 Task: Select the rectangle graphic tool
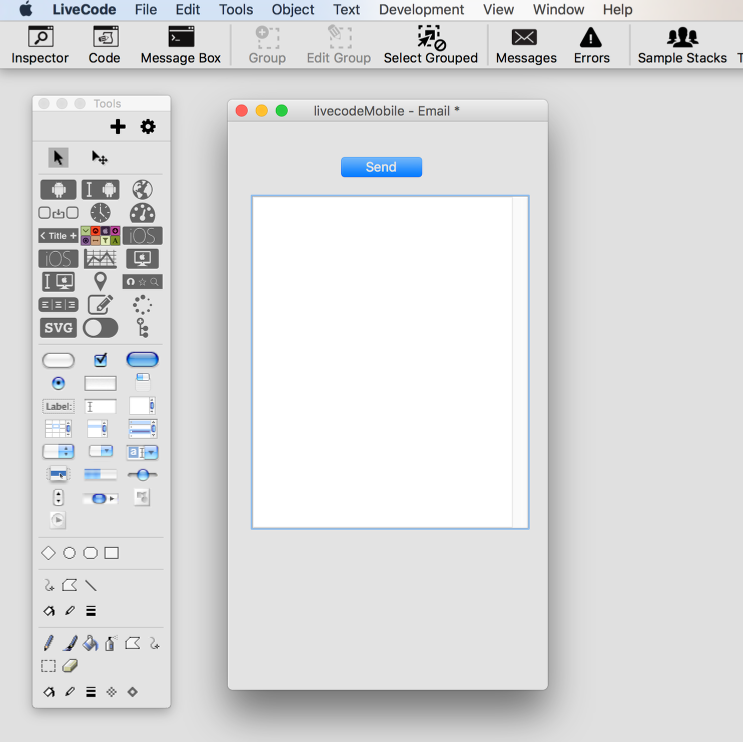111,553
